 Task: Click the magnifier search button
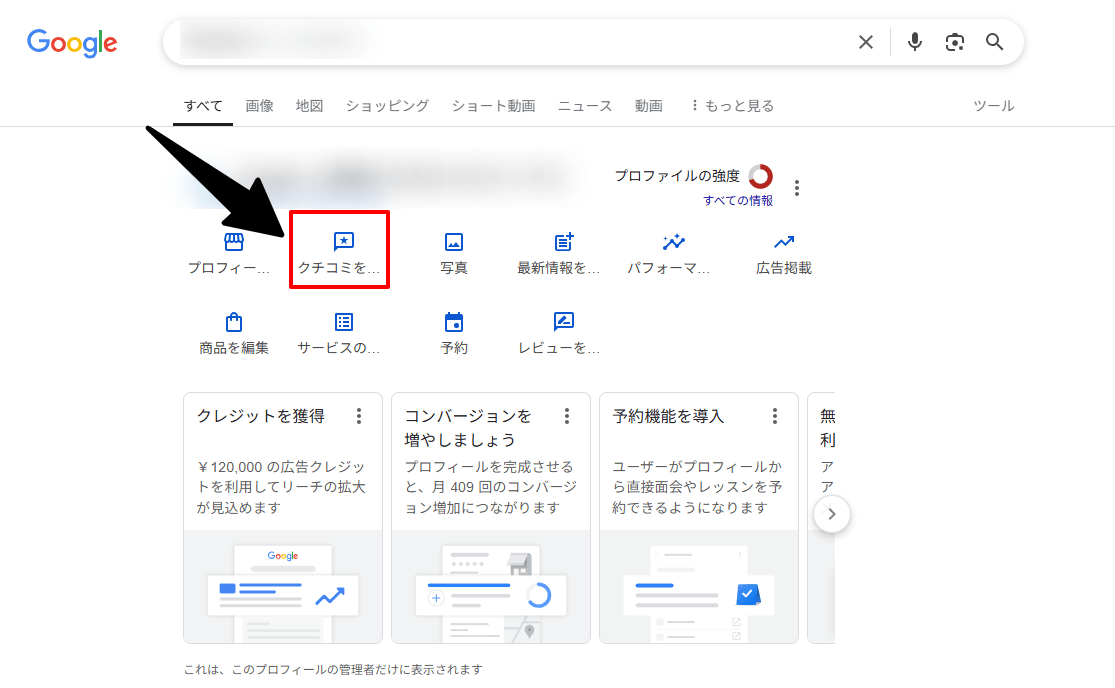point(994,42)
